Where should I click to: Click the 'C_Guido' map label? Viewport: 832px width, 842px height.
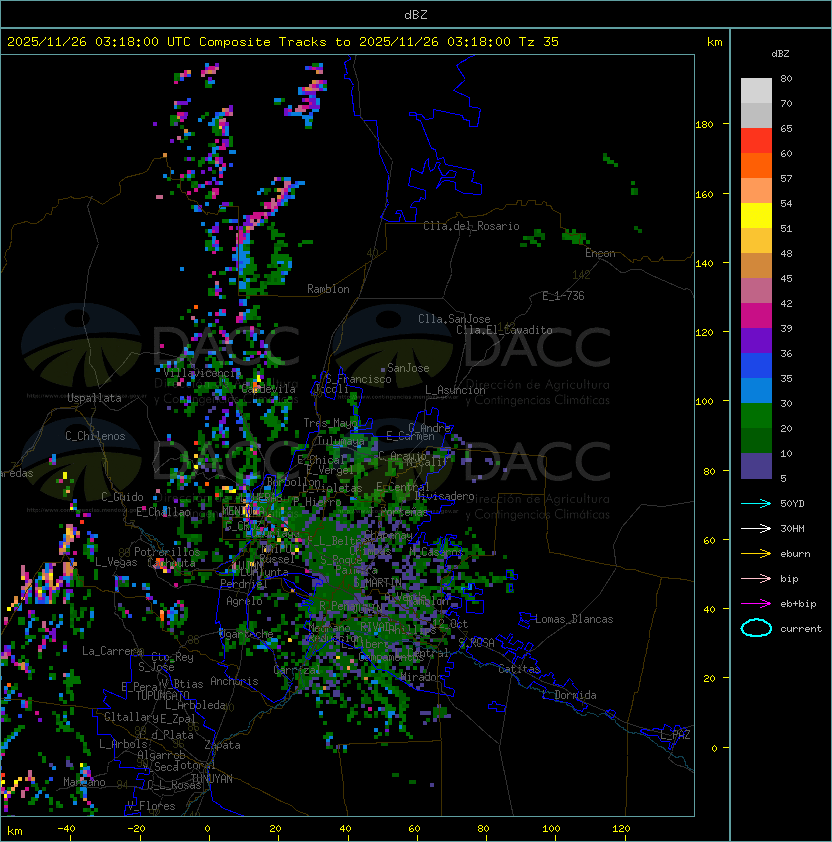[122, 497]
